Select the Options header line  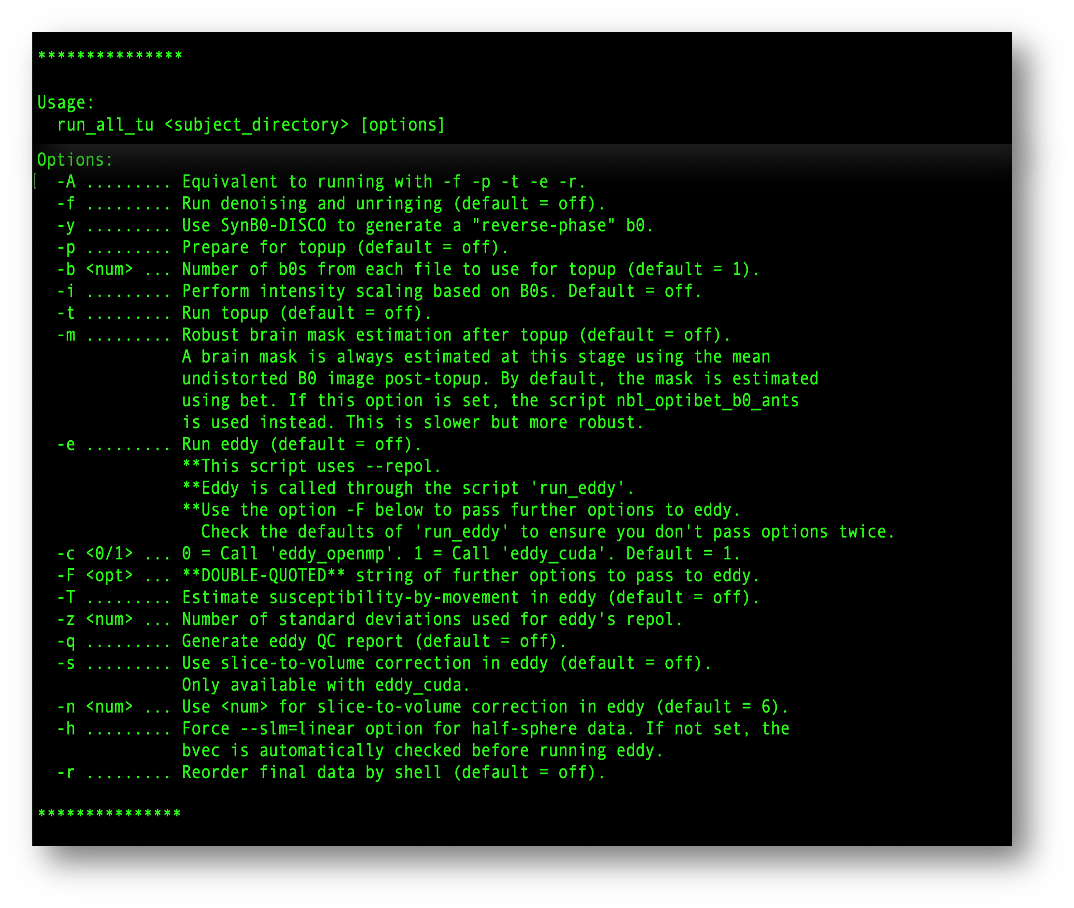(x=67, y=159)
